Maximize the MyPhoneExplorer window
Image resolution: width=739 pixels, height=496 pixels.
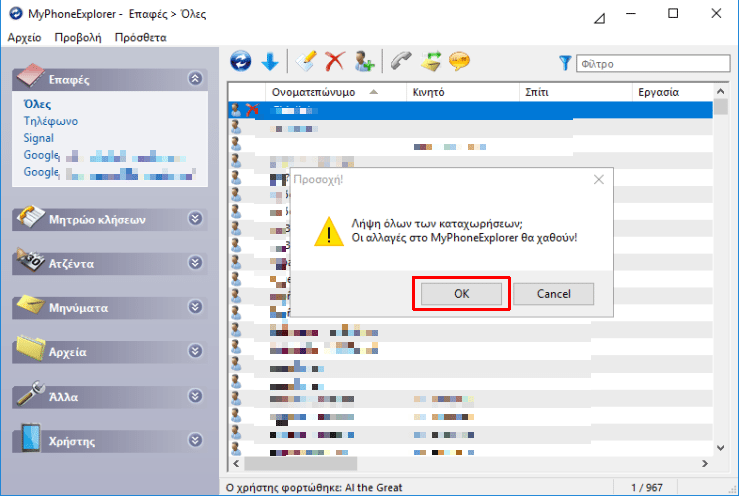click(x=673, y=13)
